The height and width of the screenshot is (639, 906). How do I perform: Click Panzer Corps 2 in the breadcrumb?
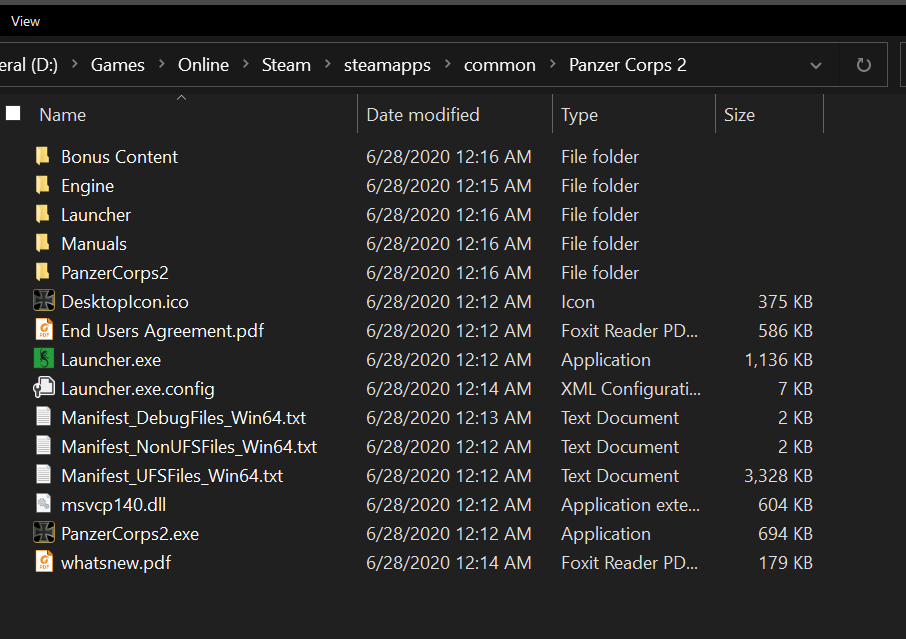[627, 65]
